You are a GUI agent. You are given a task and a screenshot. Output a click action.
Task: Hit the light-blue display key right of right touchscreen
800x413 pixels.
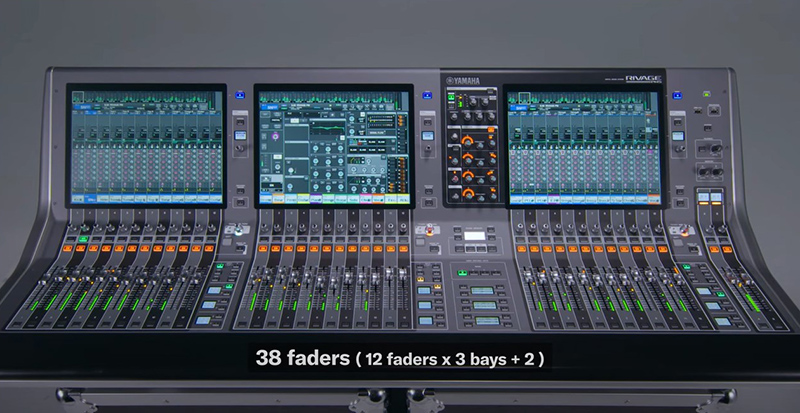[678, 136]
